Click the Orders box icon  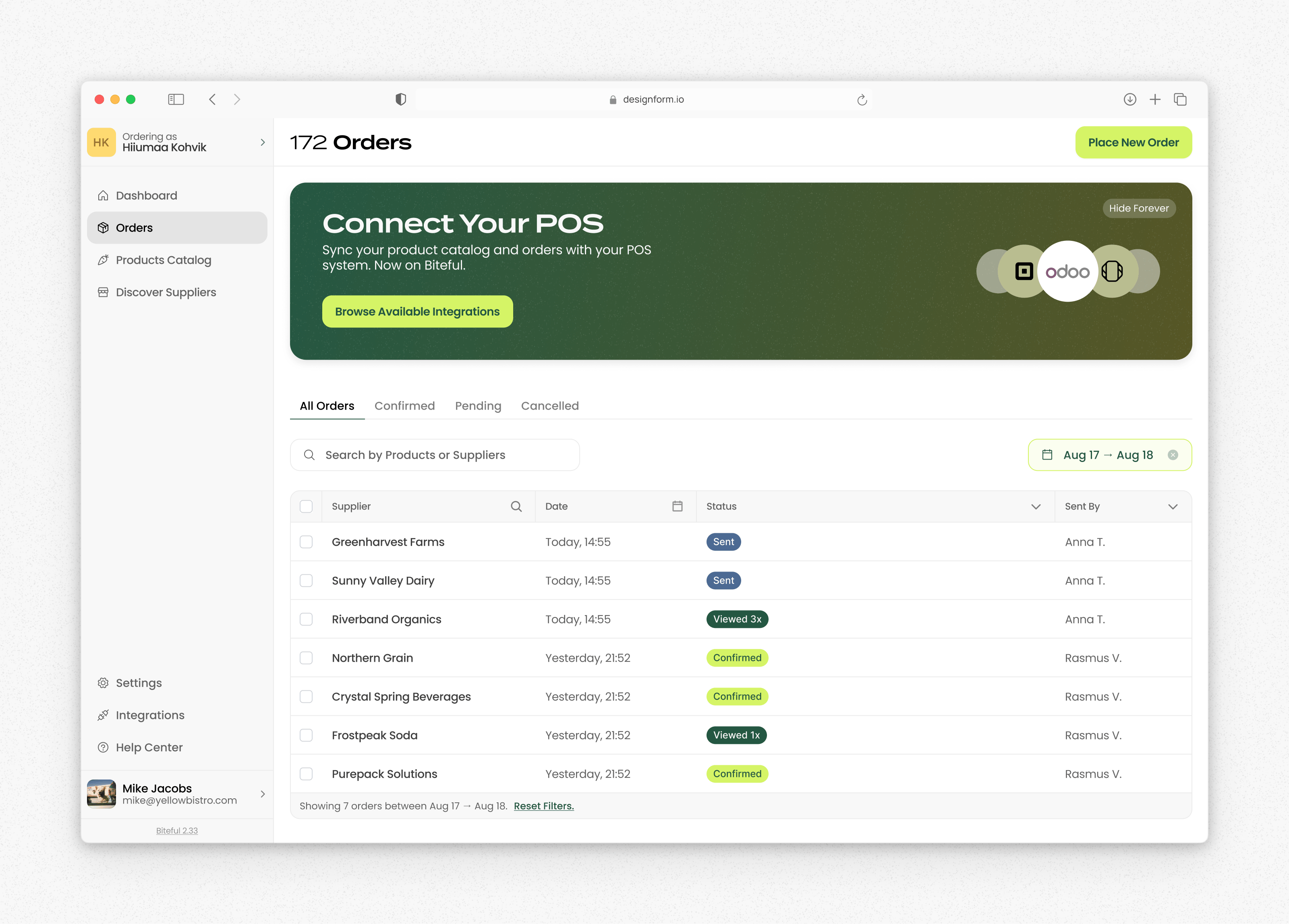pos(103,228)
